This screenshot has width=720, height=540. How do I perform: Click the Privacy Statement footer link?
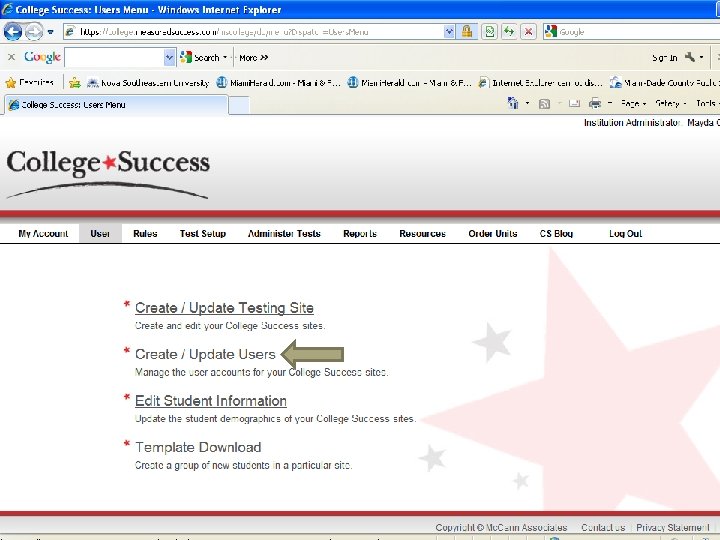click(673, 527)
